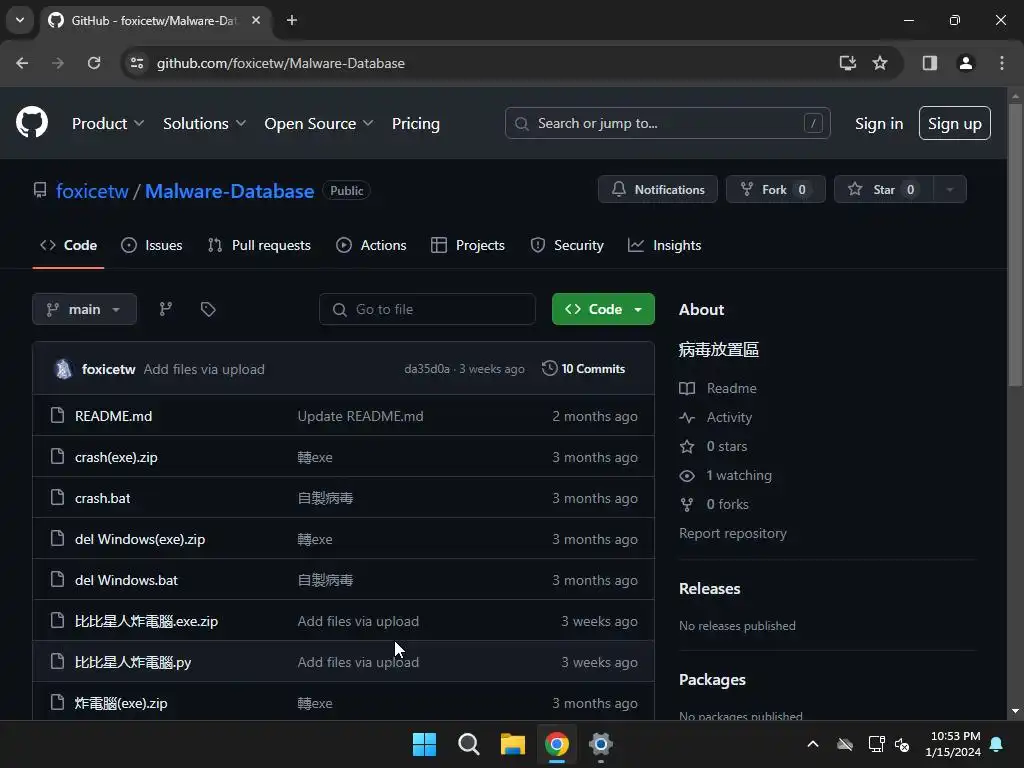Open the Insights tab
This screenshot has width=1024, height=768.
point(664,245)
